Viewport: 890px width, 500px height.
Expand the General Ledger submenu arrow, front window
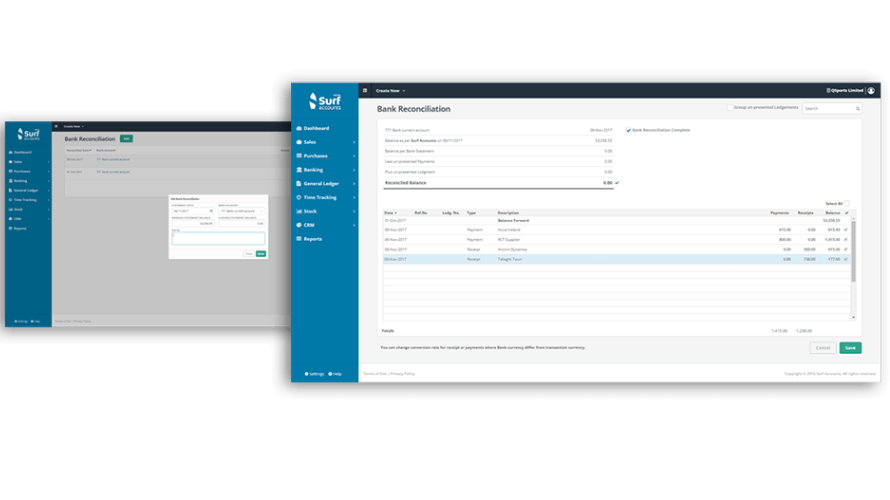(354, 183)
